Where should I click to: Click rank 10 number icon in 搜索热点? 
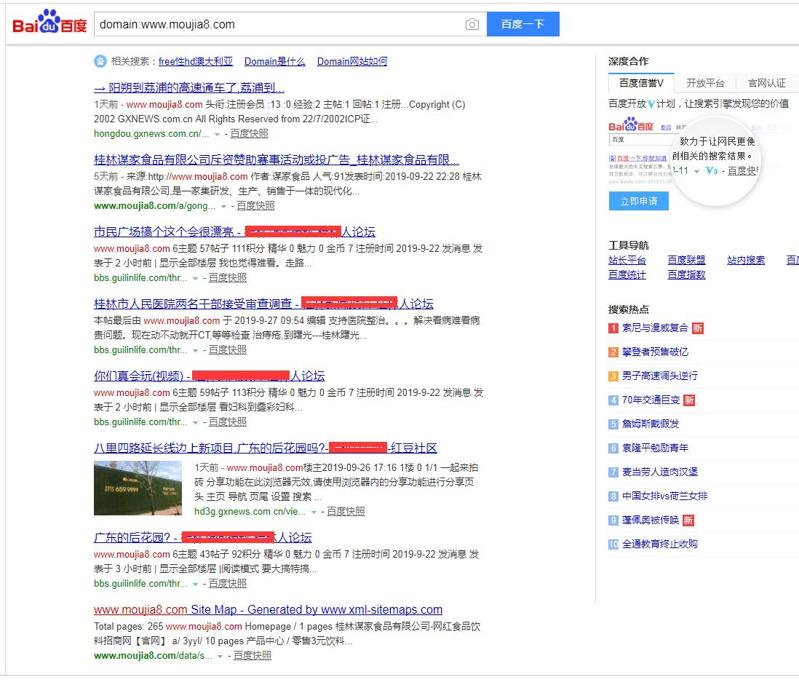(614, 544)
